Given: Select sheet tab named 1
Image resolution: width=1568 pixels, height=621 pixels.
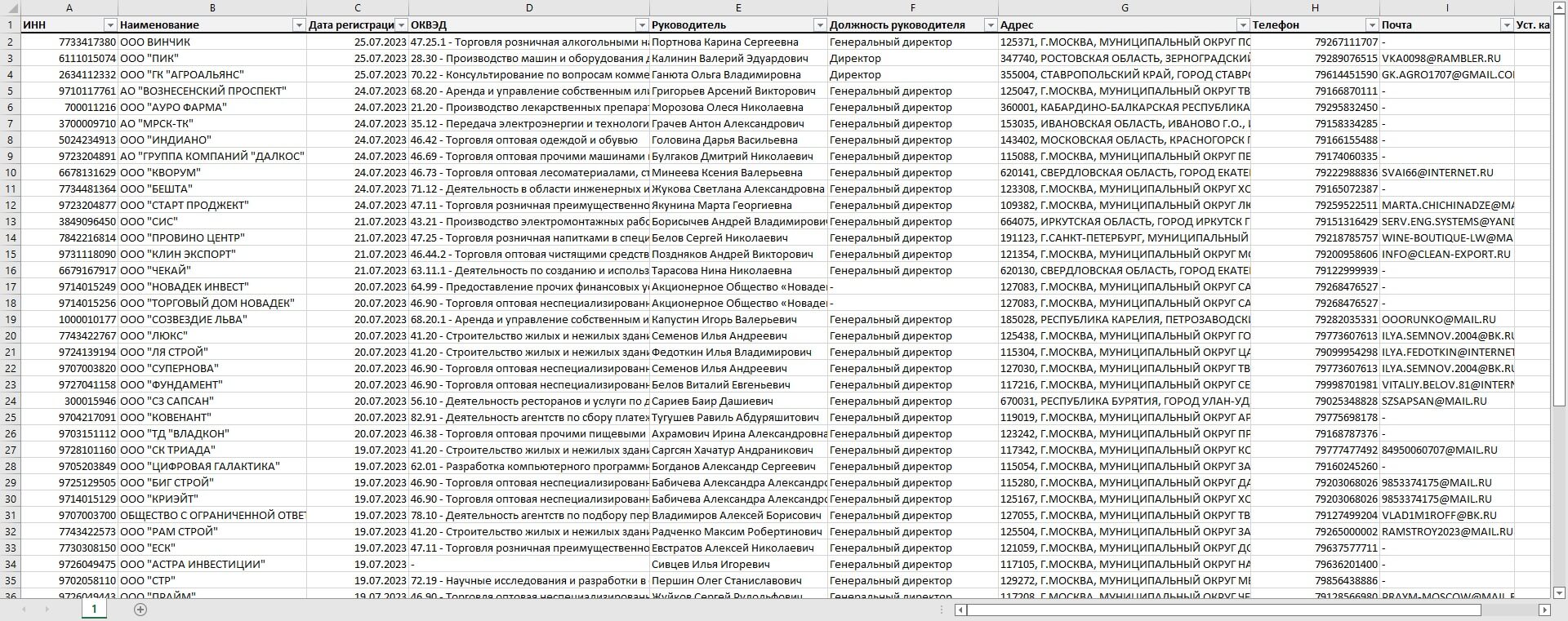Looking at the screenshot, I should tap(94, 609).
